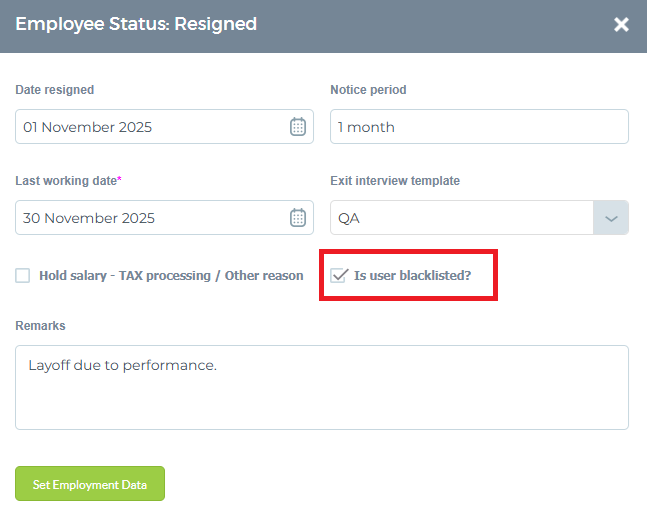The image size is (647, 528).
Task: Close the Employee Status dialog
Action: (x=621, y=24)
